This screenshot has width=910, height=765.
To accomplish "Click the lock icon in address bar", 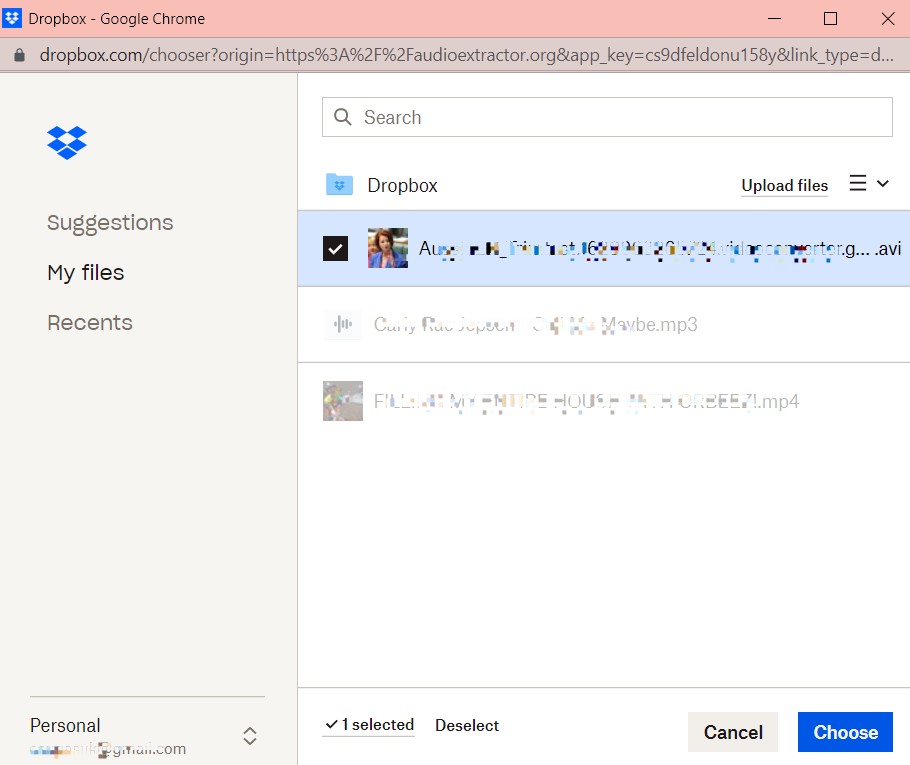I will click(x=19, y=55).
